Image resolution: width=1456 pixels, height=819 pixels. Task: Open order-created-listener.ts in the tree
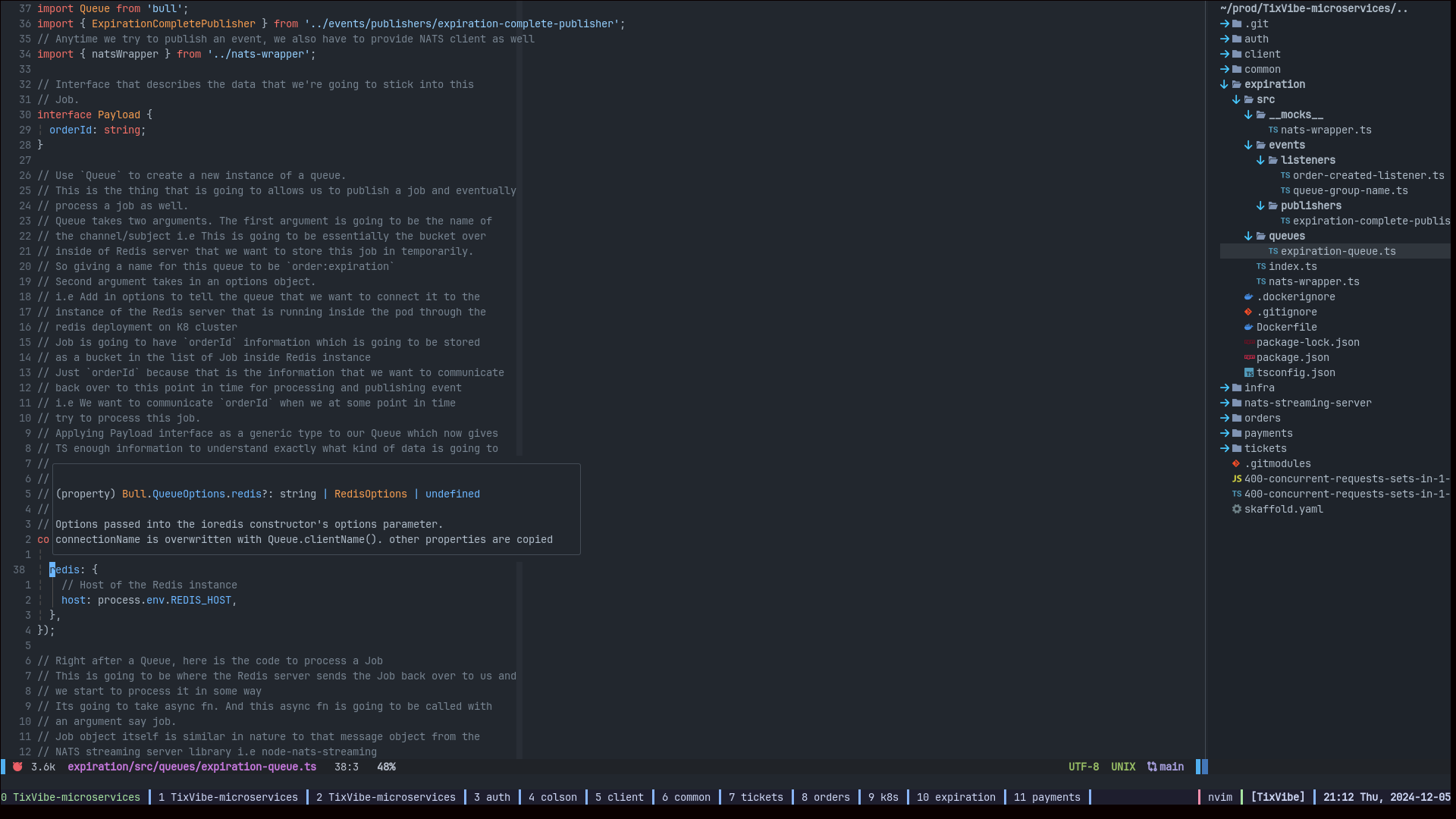pyautogui.click(x=1367, y=175)
